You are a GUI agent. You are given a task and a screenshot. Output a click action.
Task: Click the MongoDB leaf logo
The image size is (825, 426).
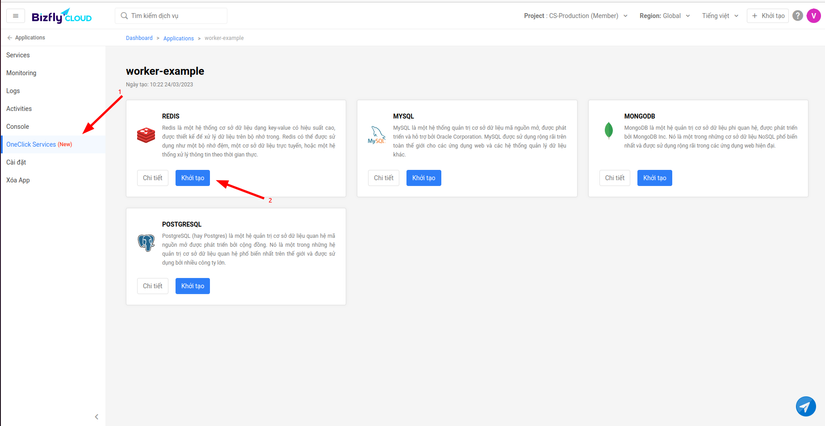[609, 130]
